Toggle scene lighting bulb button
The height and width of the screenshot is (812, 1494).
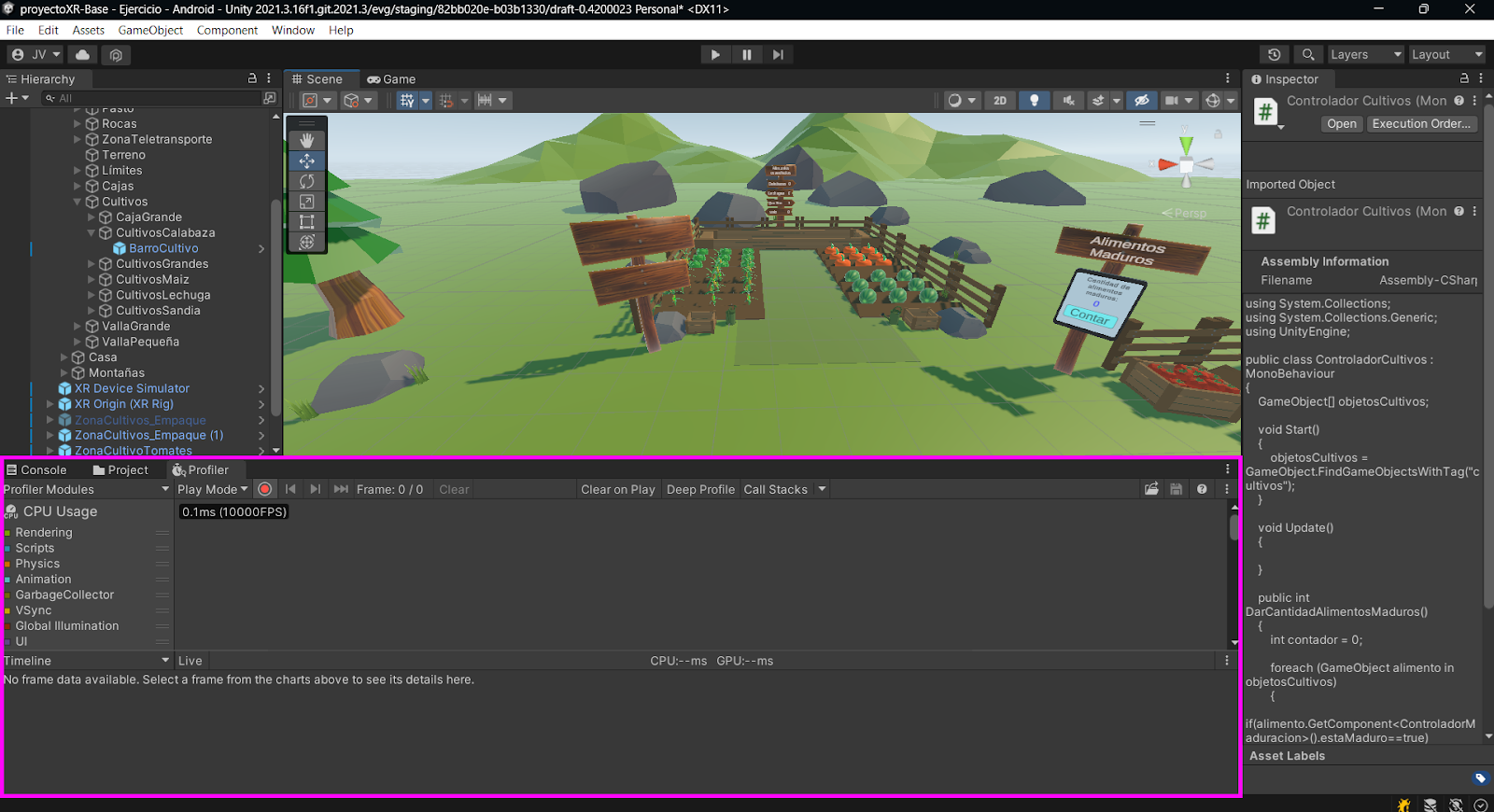pos(1034,101)
